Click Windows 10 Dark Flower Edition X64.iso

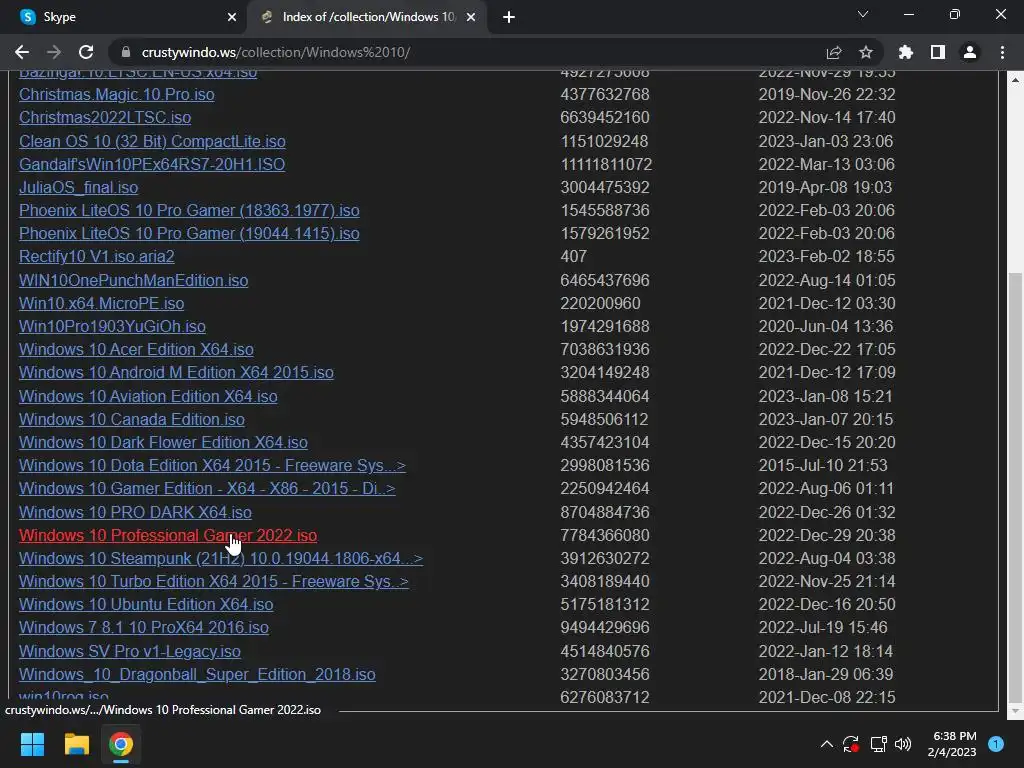pyautogui.click(x=163, y=442)
